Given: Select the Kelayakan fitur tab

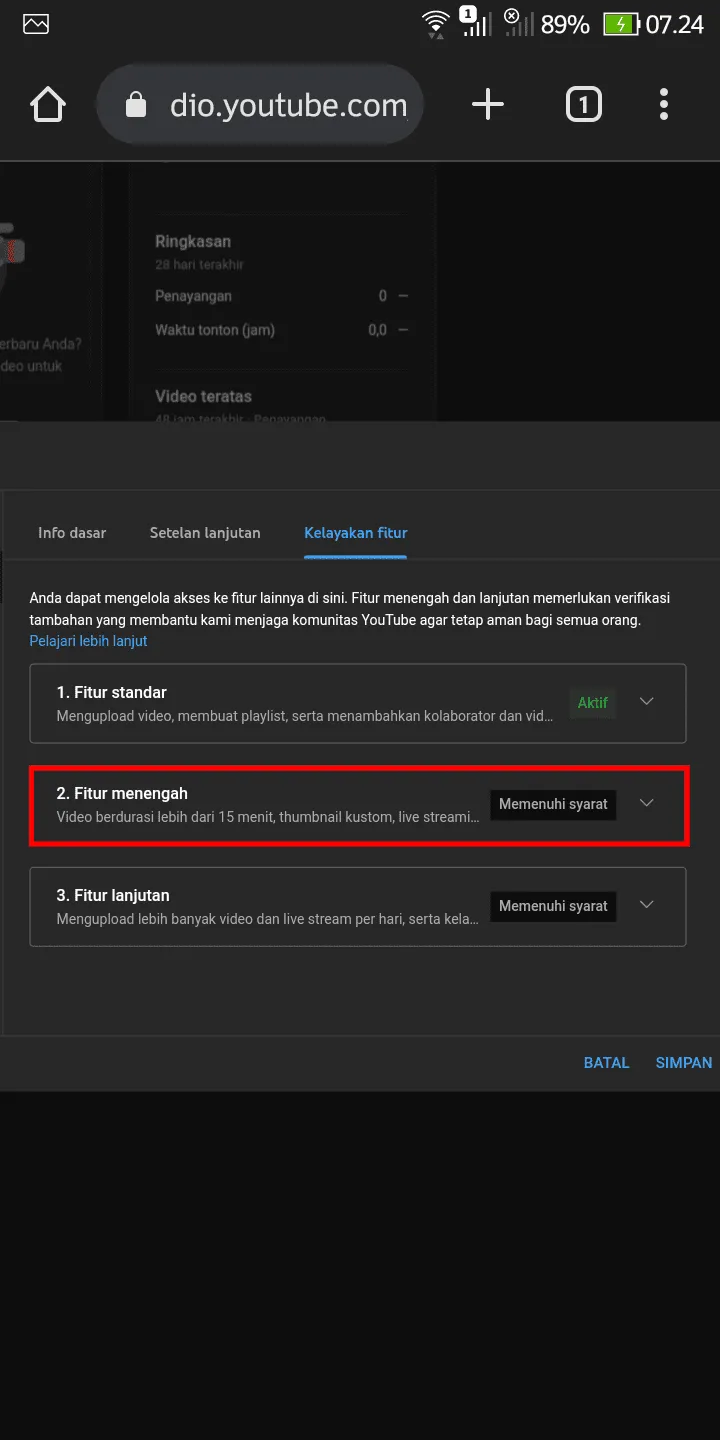Looking at the screenshot, I should pos(356,533).
